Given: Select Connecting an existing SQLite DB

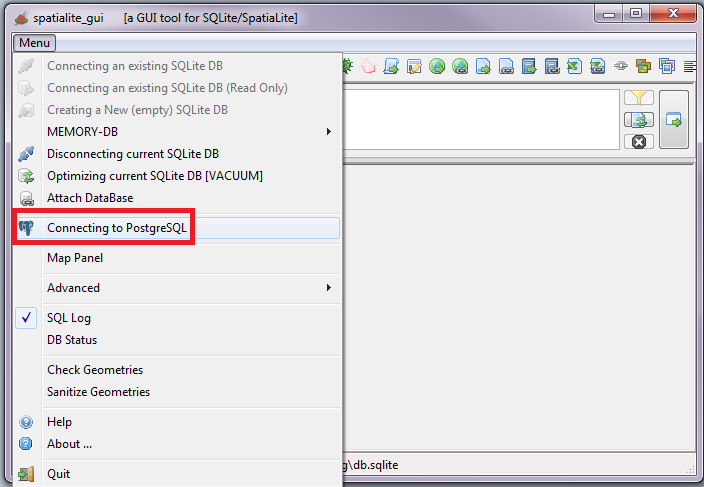Looking at the screenshot, I should point(177,66).
